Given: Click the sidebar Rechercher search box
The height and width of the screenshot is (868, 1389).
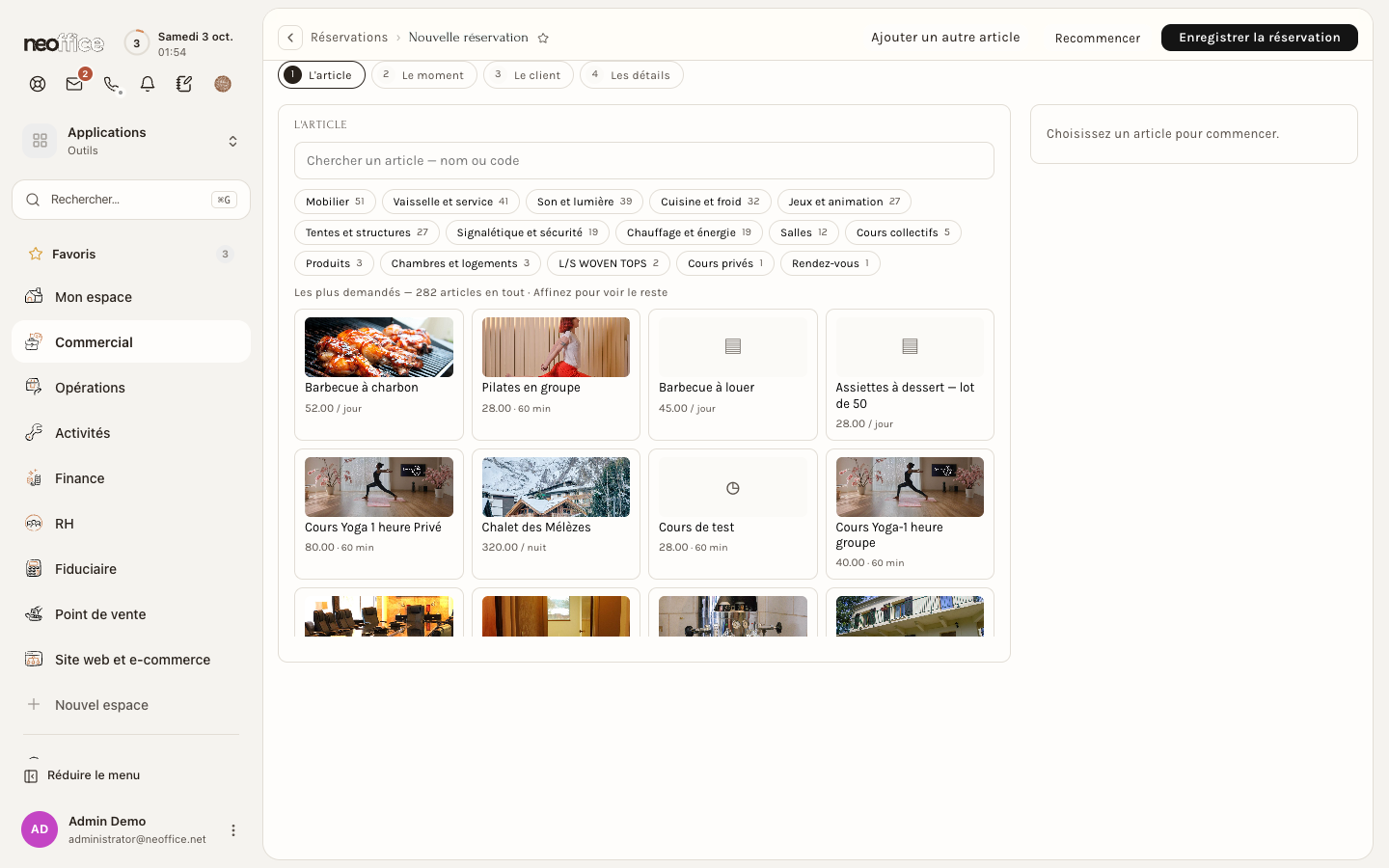Looking at the screenshot, I should tap(131, 200).
